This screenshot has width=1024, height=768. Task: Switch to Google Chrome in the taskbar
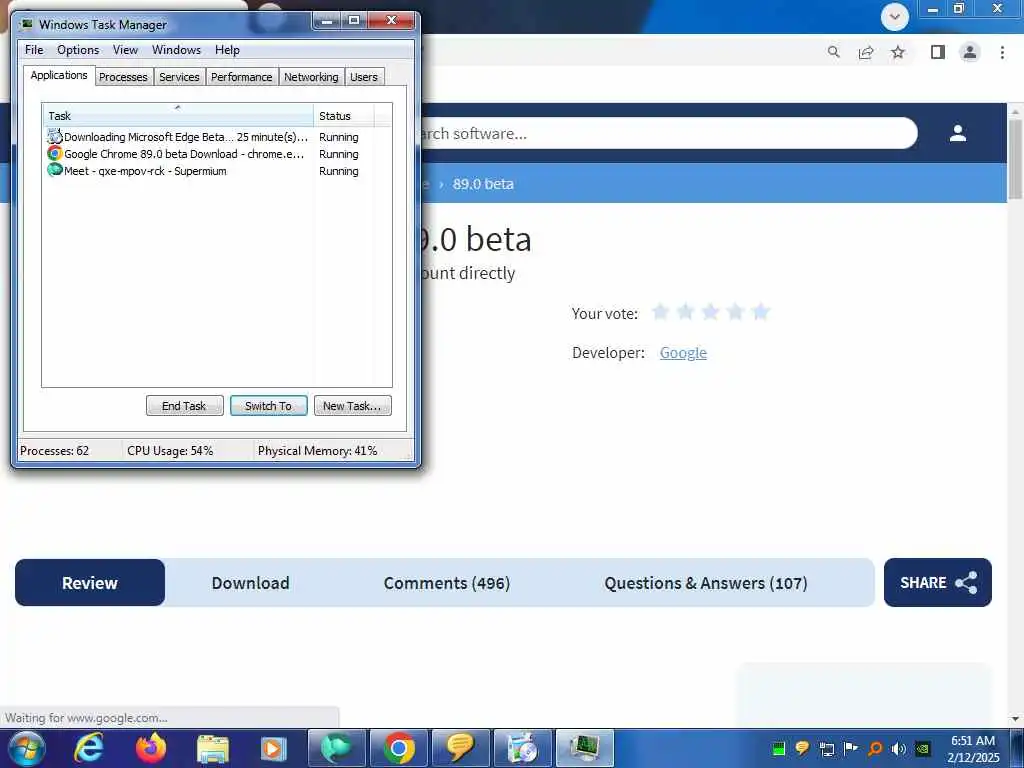point(398,748)
